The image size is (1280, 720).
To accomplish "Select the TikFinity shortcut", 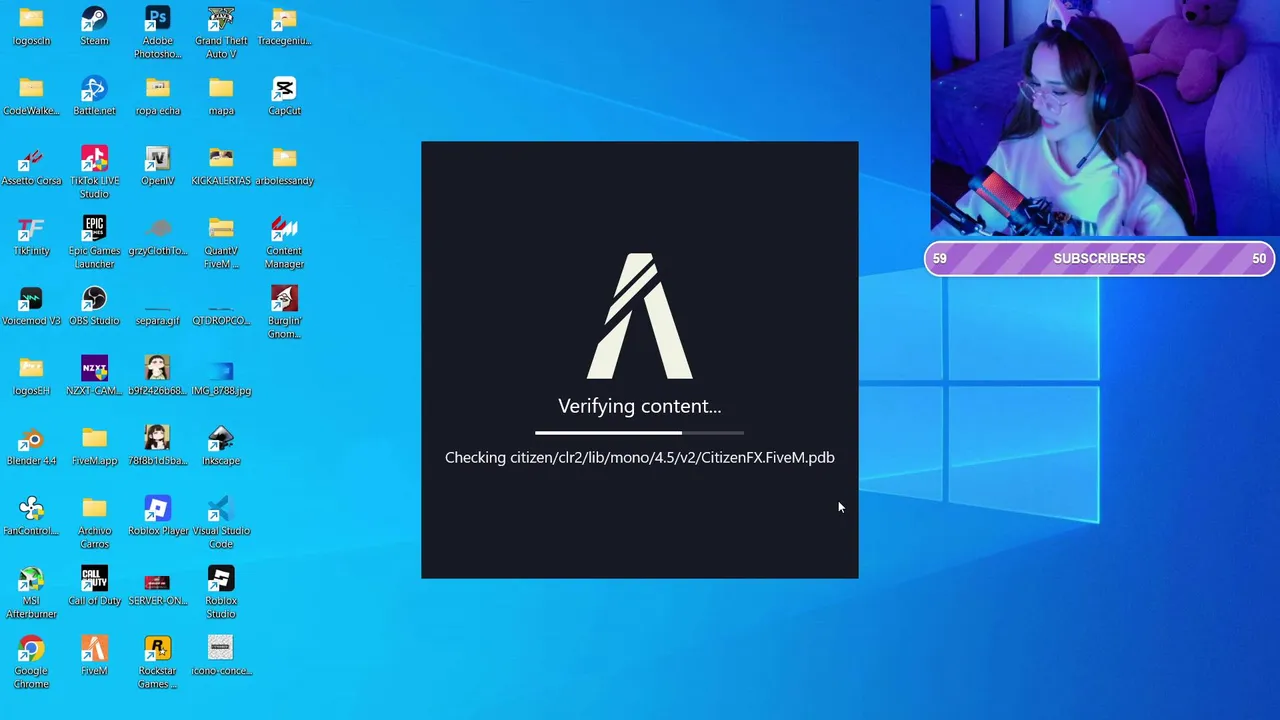I will 31,237.
